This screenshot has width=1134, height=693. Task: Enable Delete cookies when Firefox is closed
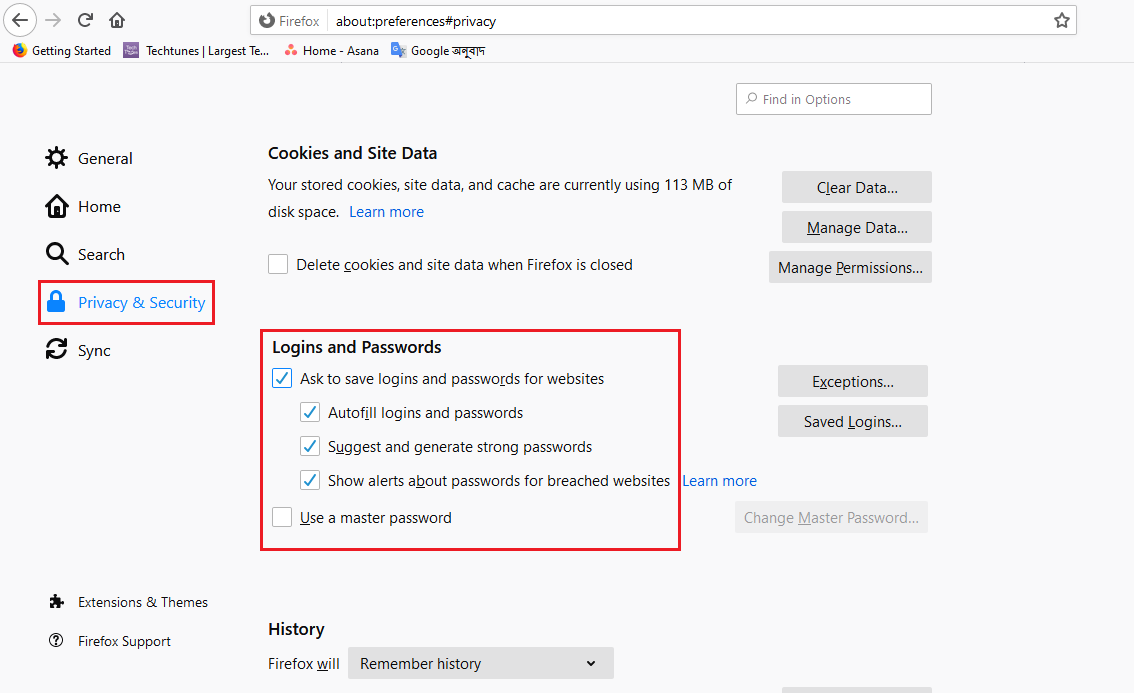(x=278, y=265)
